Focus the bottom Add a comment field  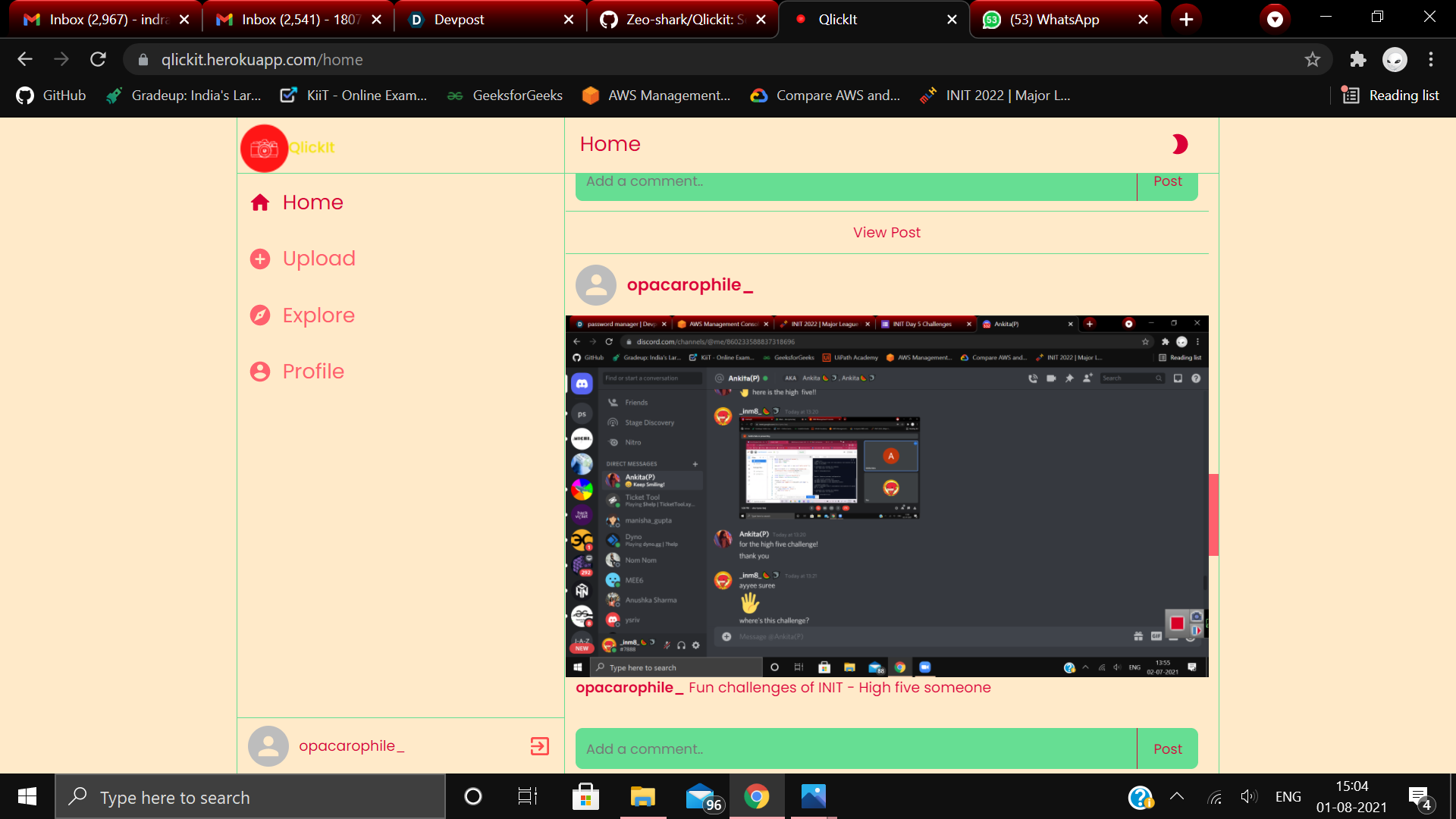point(855,749)
